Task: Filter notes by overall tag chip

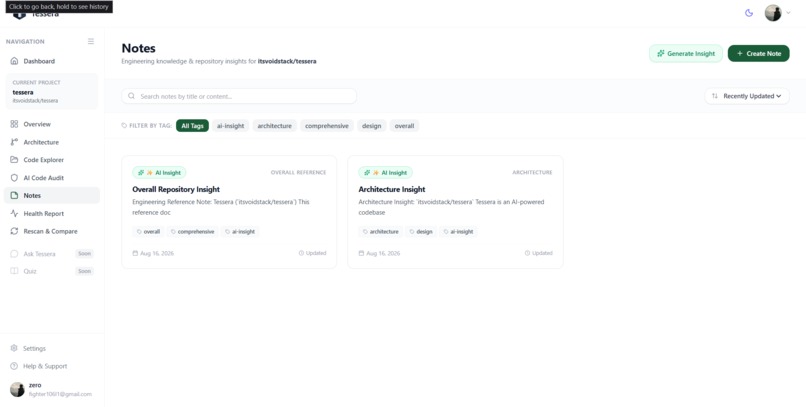Action: pos(405,126)
